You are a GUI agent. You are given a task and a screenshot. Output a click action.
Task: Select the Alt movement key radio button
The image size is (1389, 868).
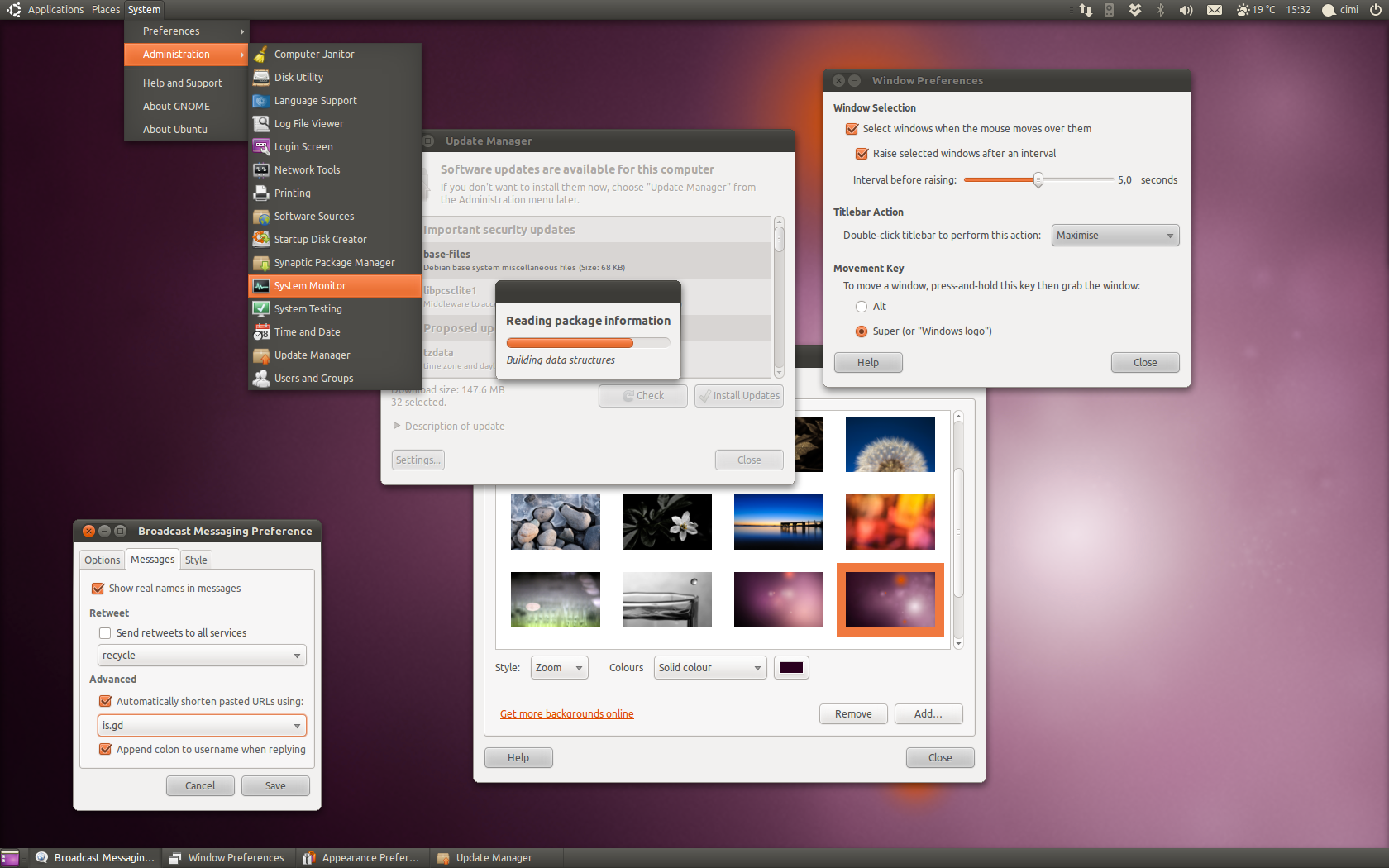click(862, 307)
